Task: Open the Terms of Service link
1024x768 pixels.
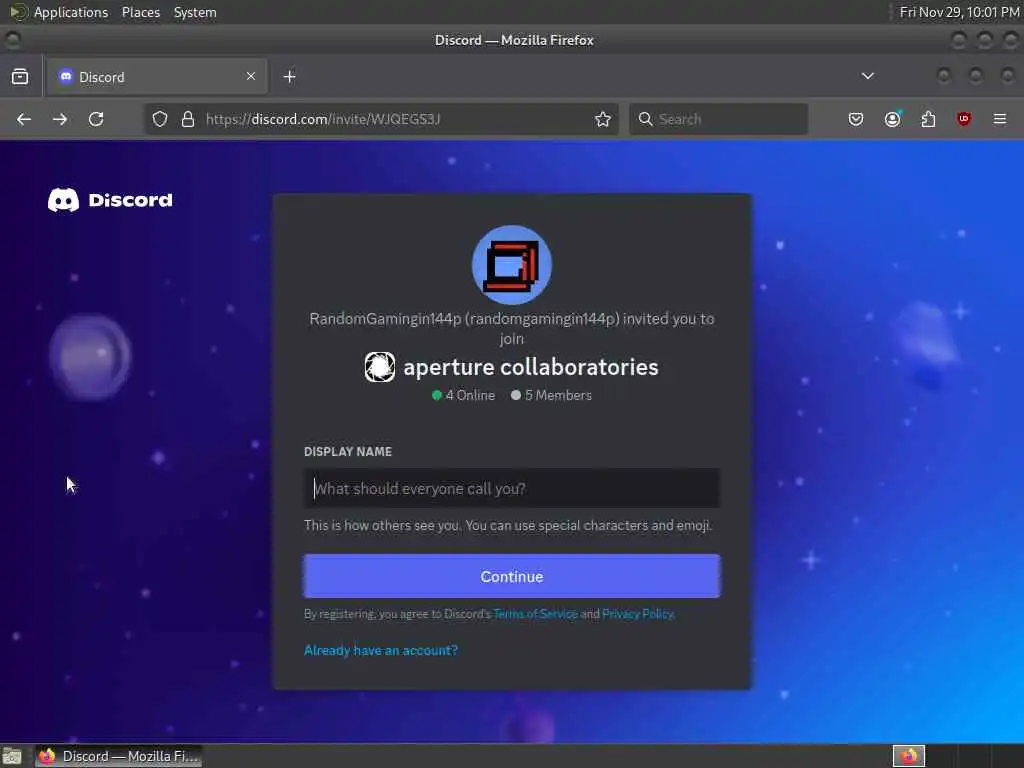Action: coord(536,614)
